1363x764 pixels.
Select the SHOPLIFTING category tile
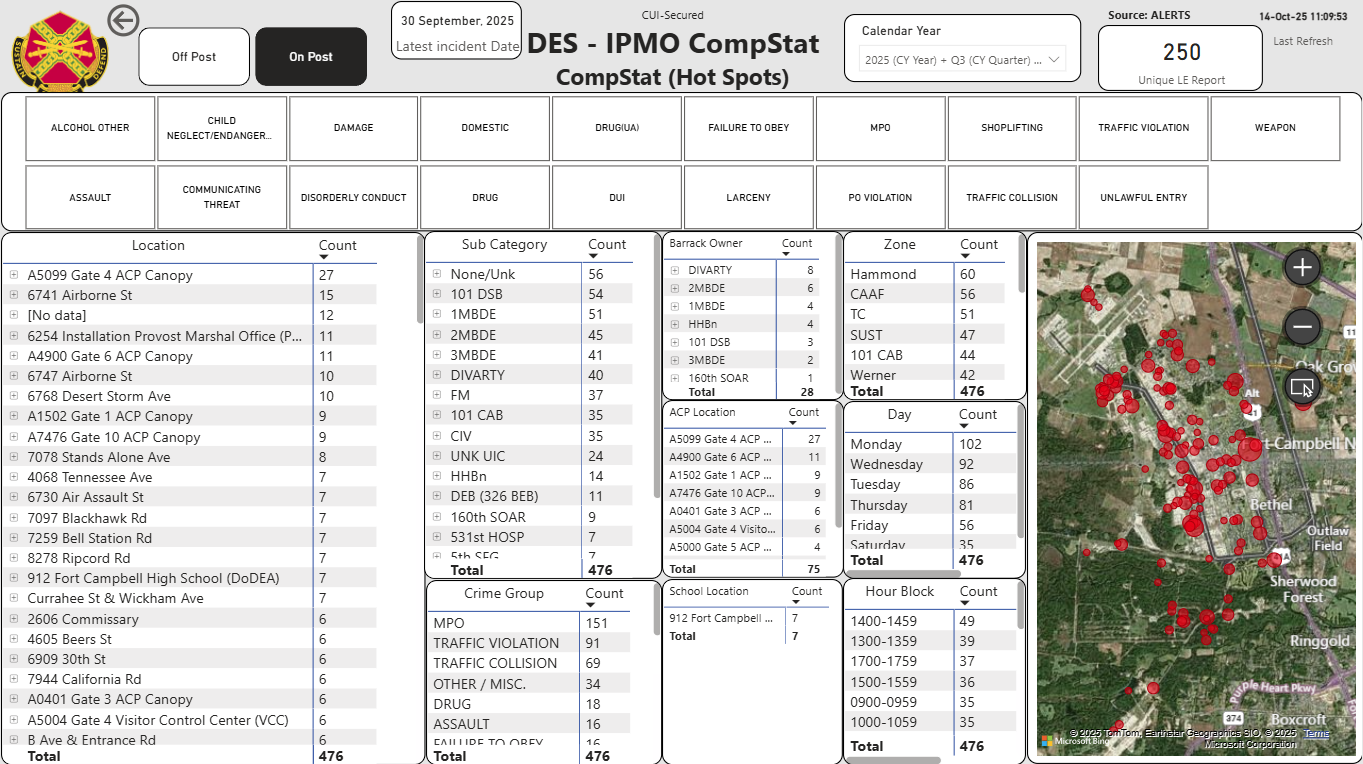coord(1011,128)
